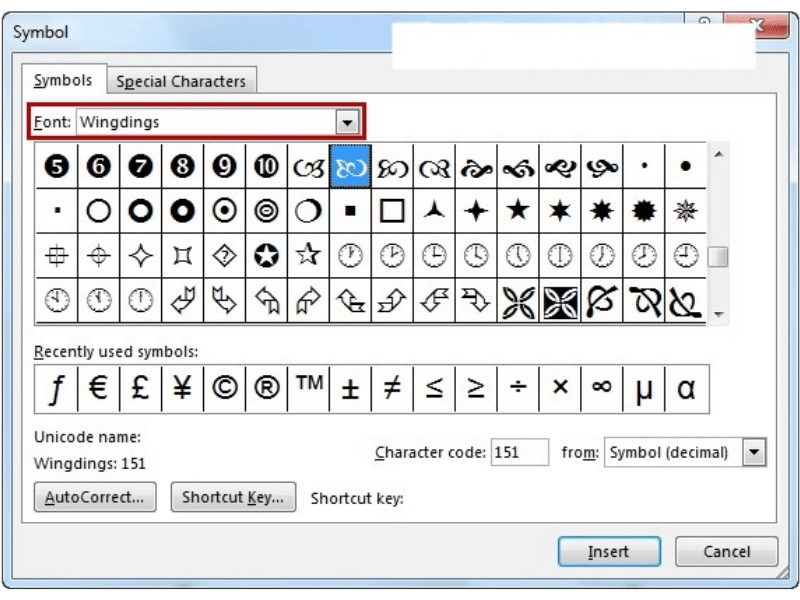The height and width of the screenshot is (600, 800).
Task: Pick the multiplication × recently used symbol
Action: (560, 389)
